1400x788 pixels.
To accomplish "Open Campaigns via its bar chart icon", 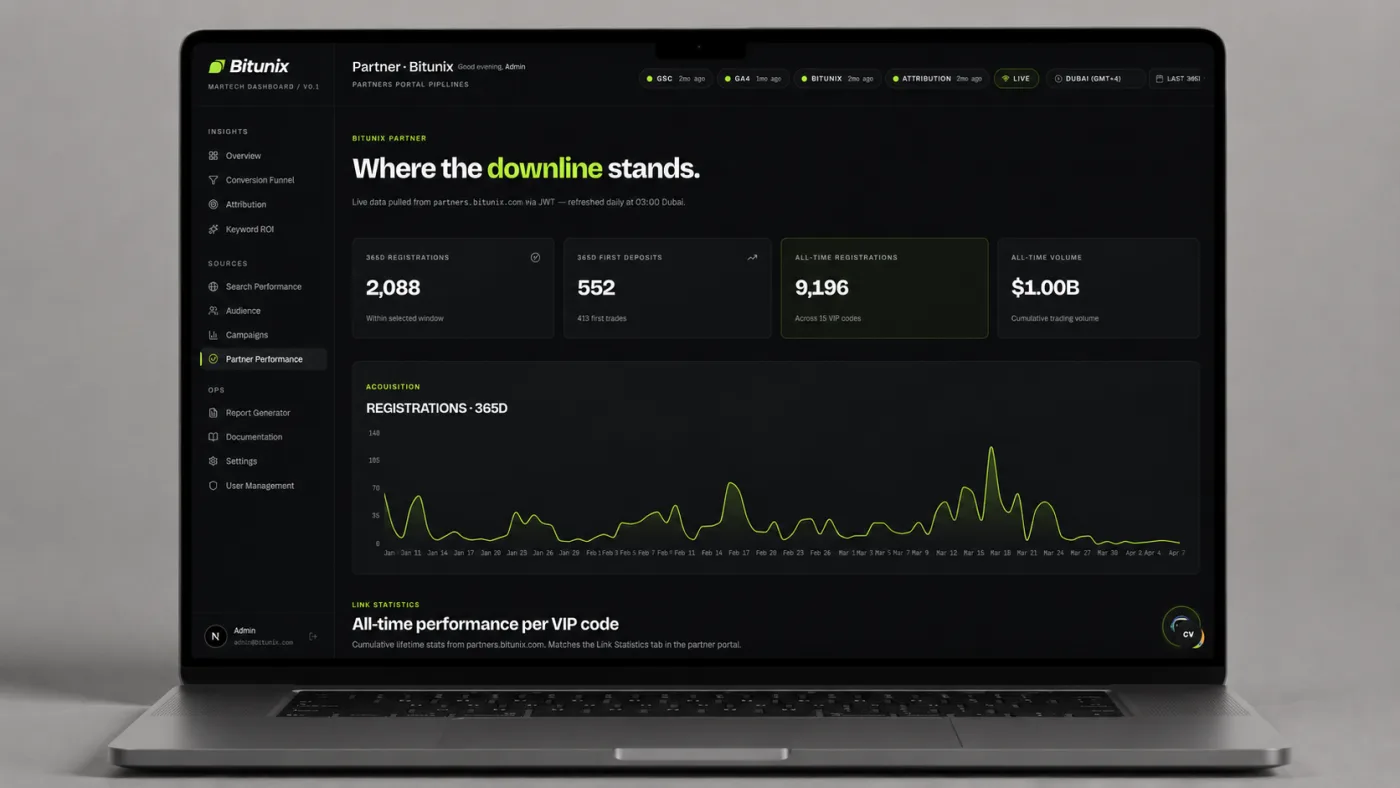I will [213, 335].
